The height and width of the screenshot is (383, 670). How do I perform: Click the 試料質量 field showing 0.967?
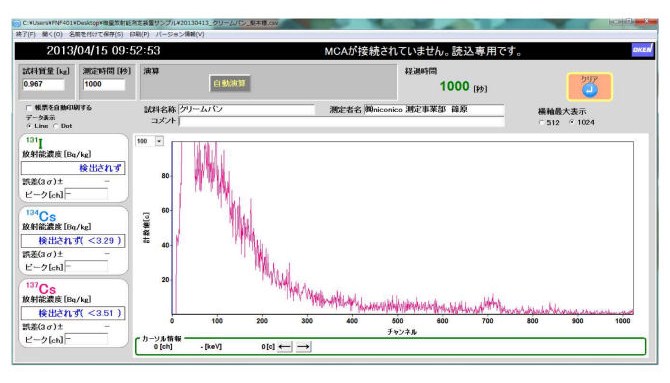click(x=44, y=84)
